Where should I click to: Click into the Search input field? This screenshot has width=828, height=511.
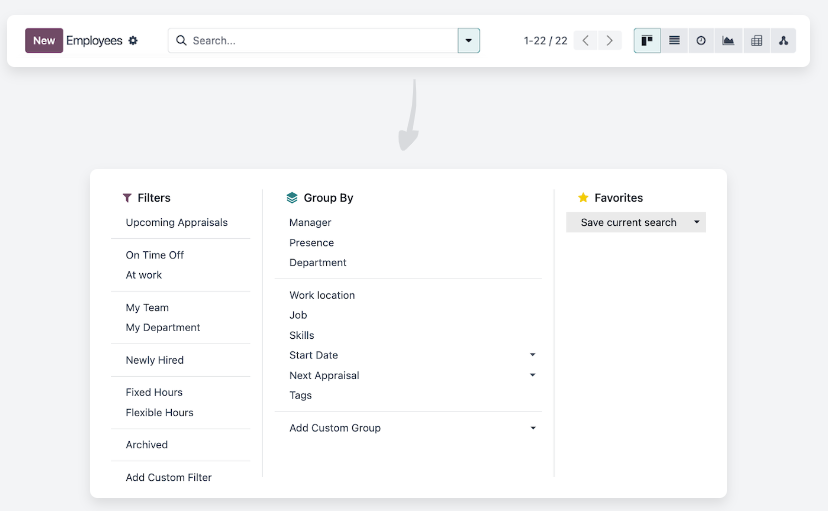[x=320, y=41]
